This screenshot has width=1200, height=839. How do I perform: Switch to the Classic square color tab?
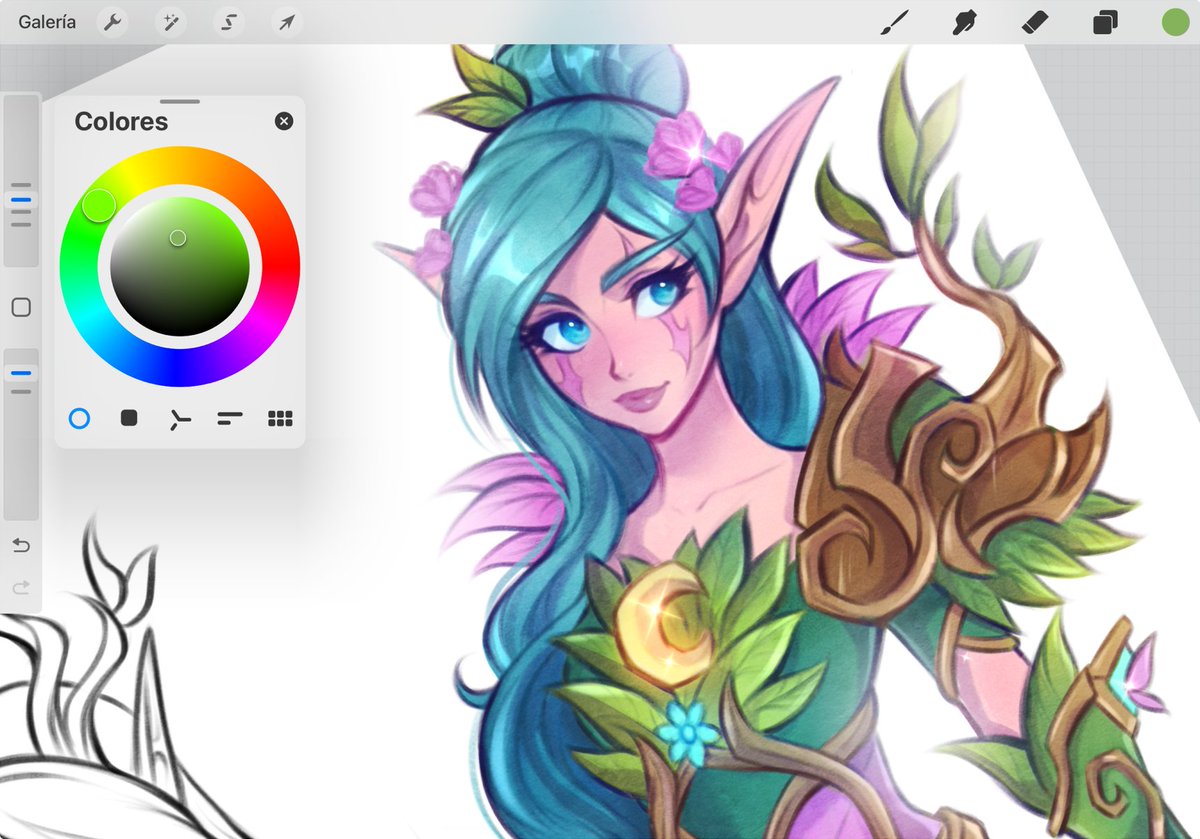[129, 418]
